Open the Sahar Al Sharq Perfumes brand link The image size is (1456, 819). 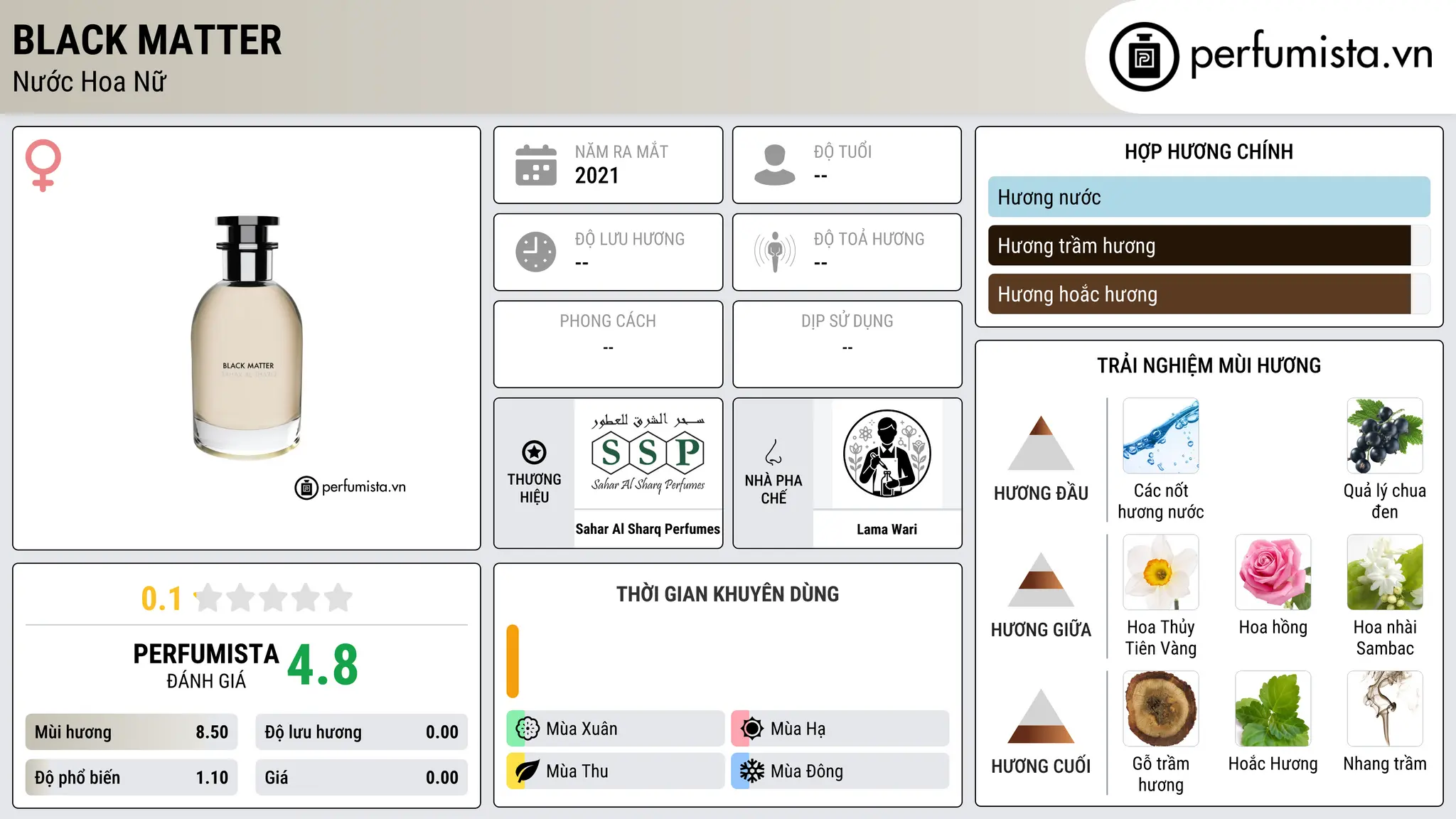[648, 529]
